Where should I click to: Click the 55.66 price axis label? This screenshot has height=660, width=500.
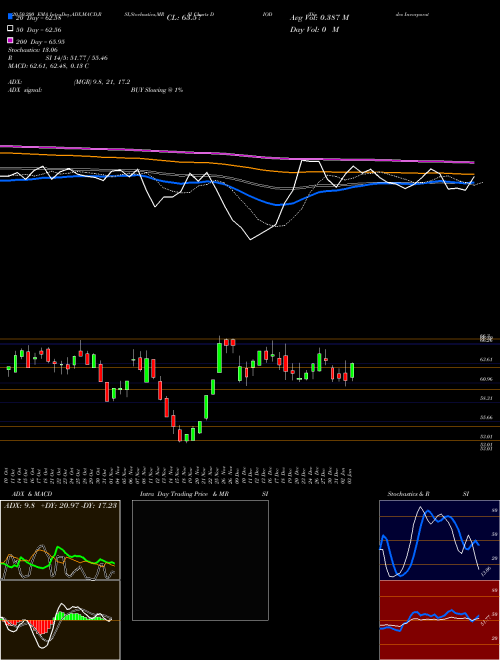coord(486,418)
